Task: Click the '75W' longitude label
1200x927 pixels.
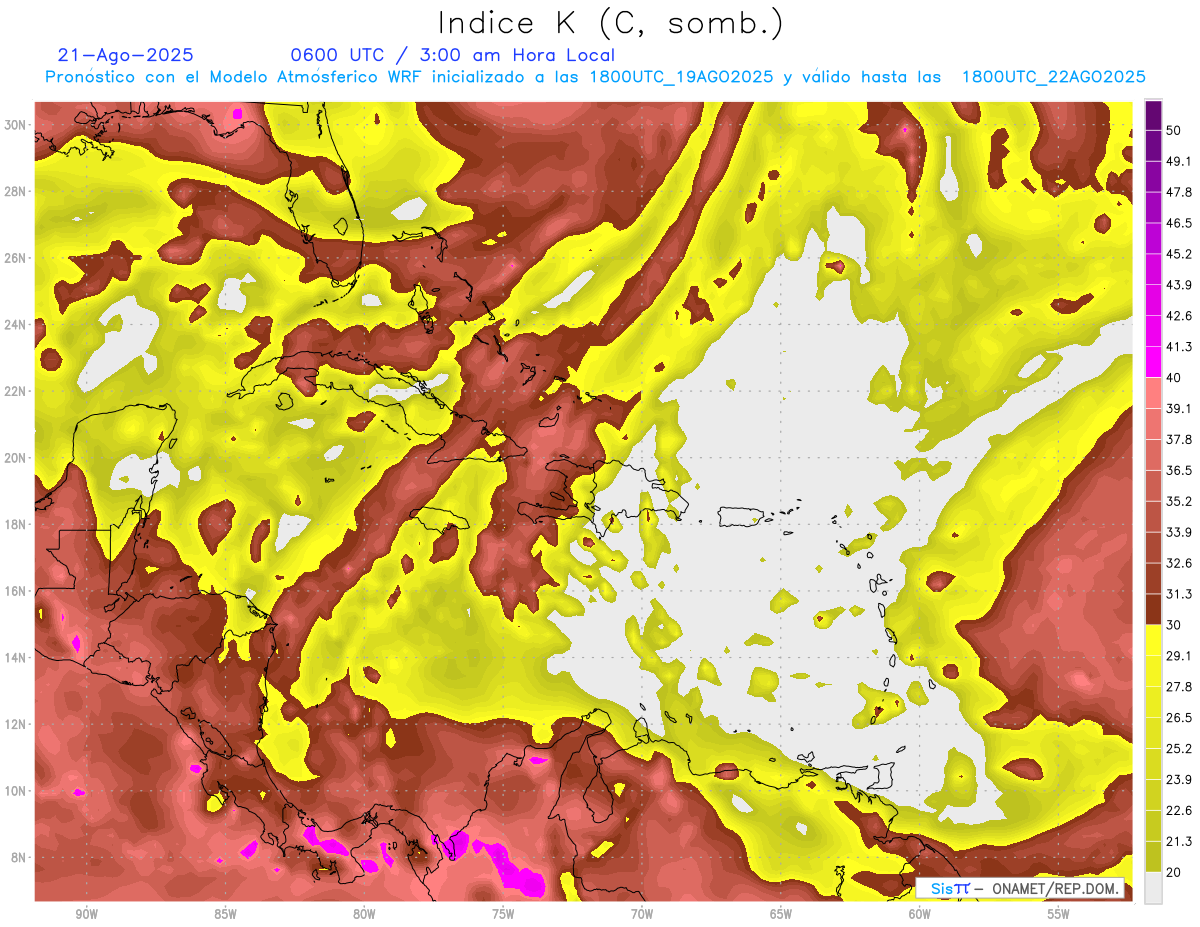Action: click(503, 913)
